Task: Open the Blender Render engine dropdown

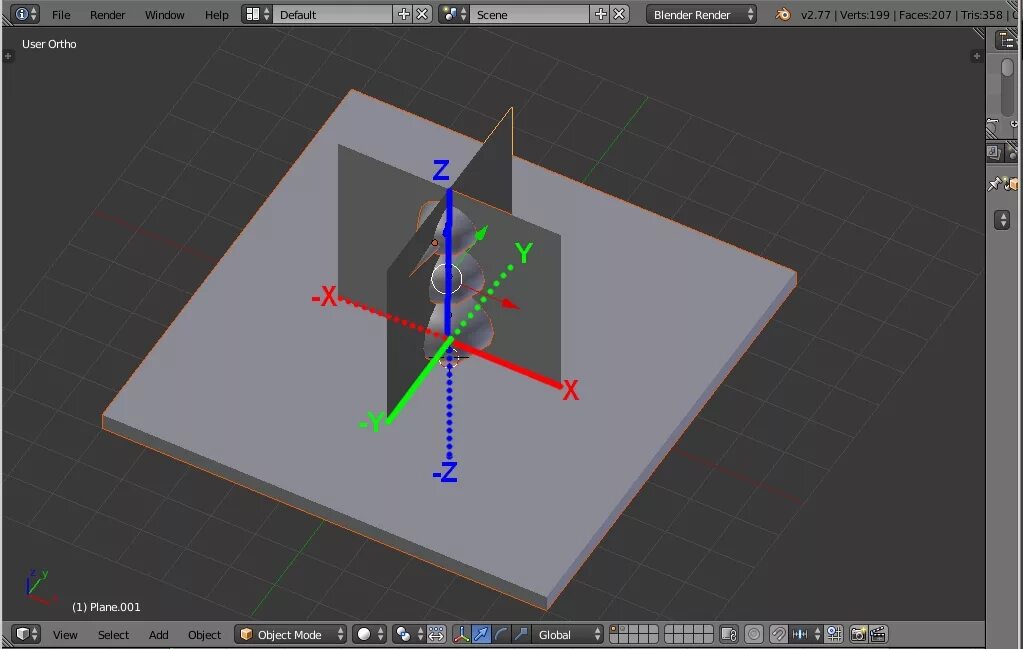Action: [701, 14]
